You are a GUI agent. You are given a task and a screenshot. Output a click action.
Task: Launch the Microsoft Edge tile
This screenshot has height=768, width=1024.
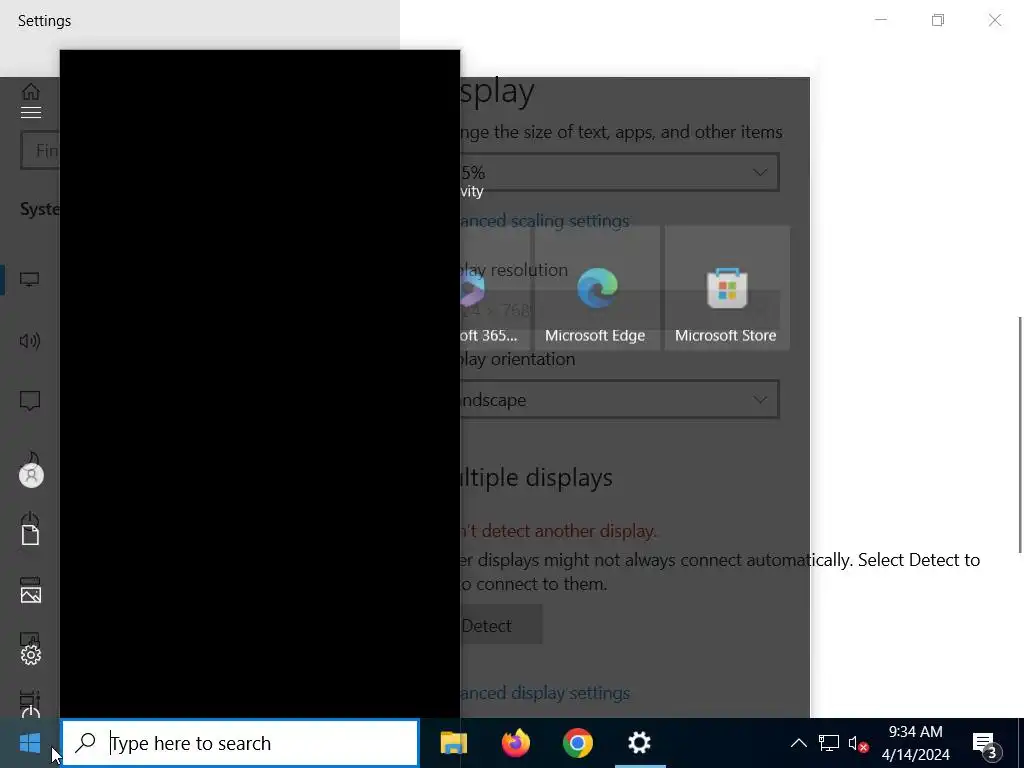pos(597,288)
